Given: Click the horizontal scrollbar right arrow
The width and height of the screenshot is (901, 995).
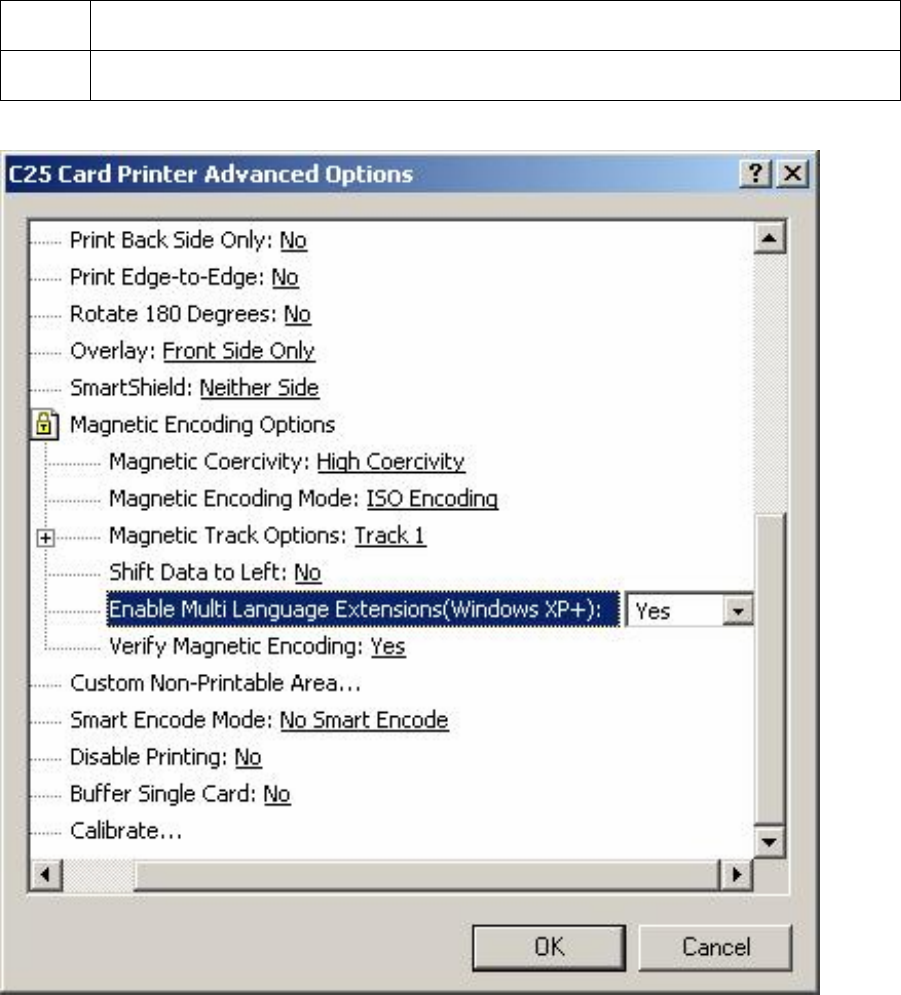Looking at the screenshot, I should pos(737,875).
